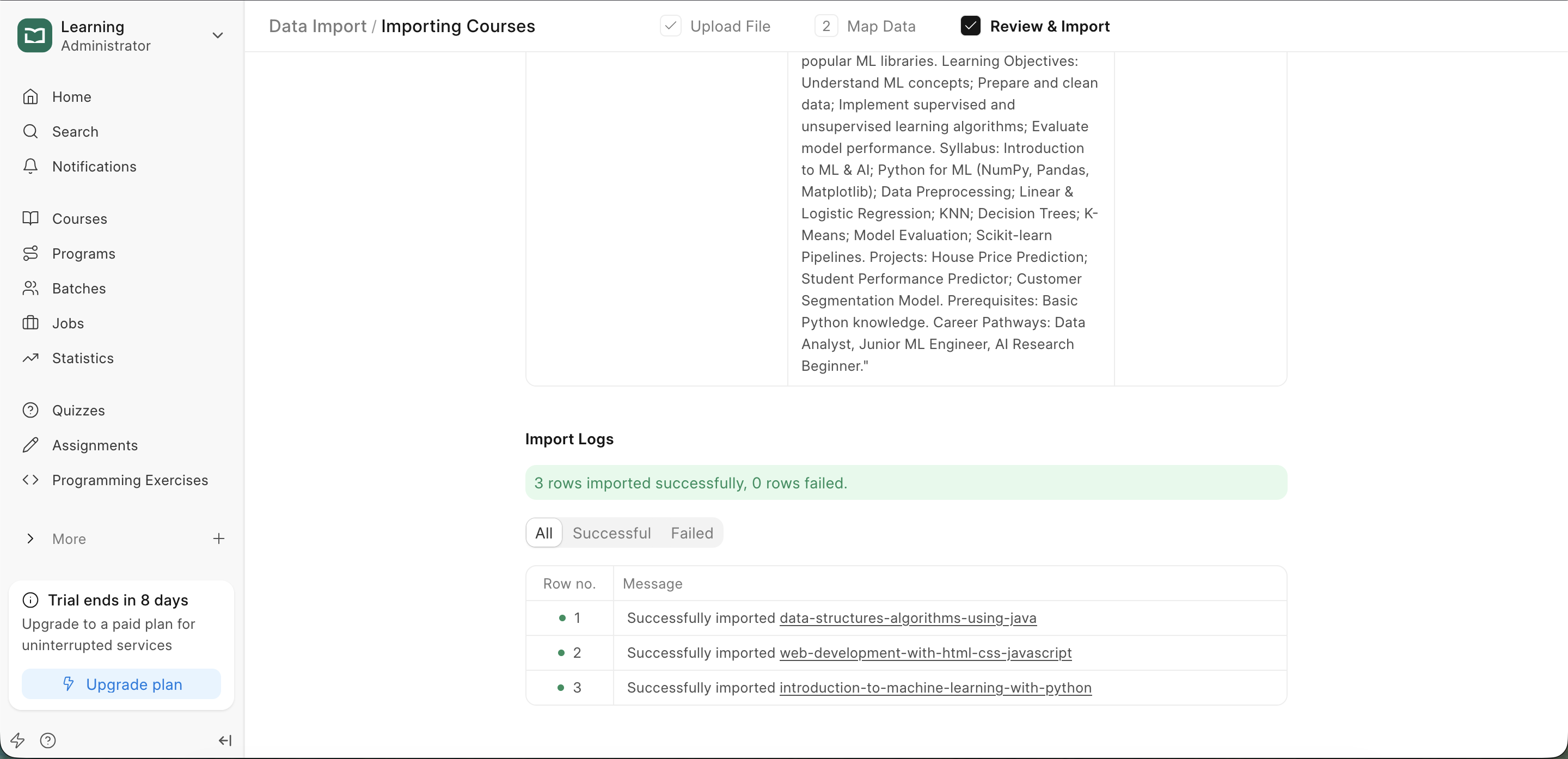Switch to the Failed logs tab
The height and width of the screenshot is (759, 1568).
[691, 533]
